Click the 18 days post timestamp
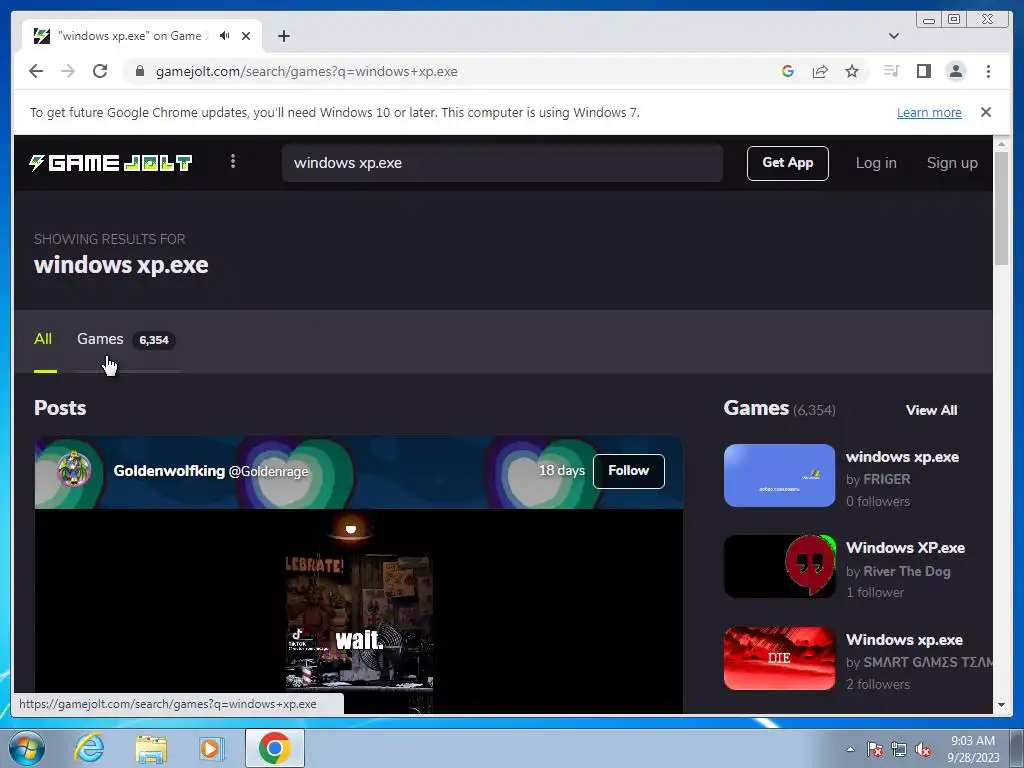This screenshot has height=768, width=1024. click(562, 470)
